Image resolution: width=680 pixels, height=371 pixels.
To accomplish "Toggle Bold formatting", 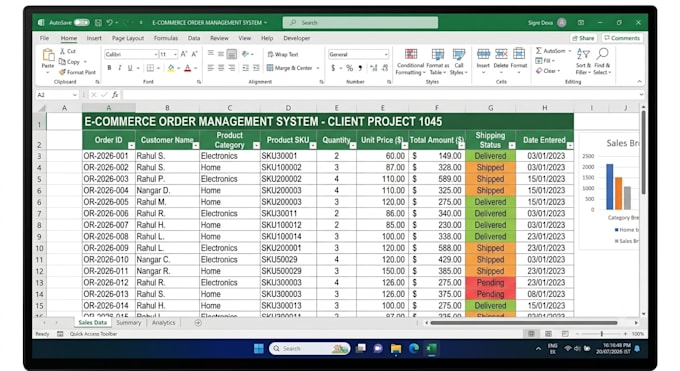I will (109, 68).
